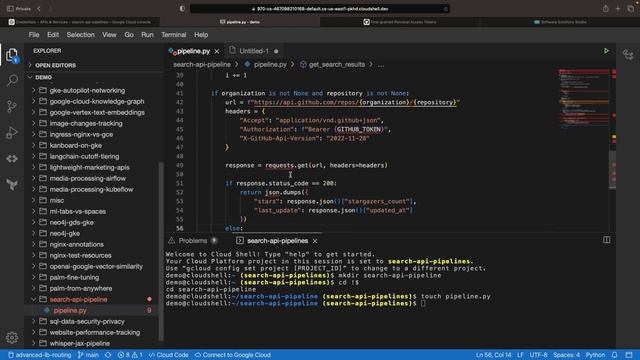
Task: Open the Duet AI panel icon
Action: (x=628, y=55)
